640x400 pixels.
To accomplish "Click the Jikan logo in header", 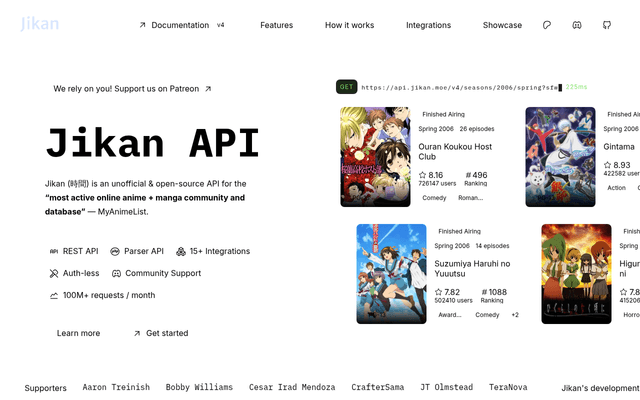I will point(40,24).
